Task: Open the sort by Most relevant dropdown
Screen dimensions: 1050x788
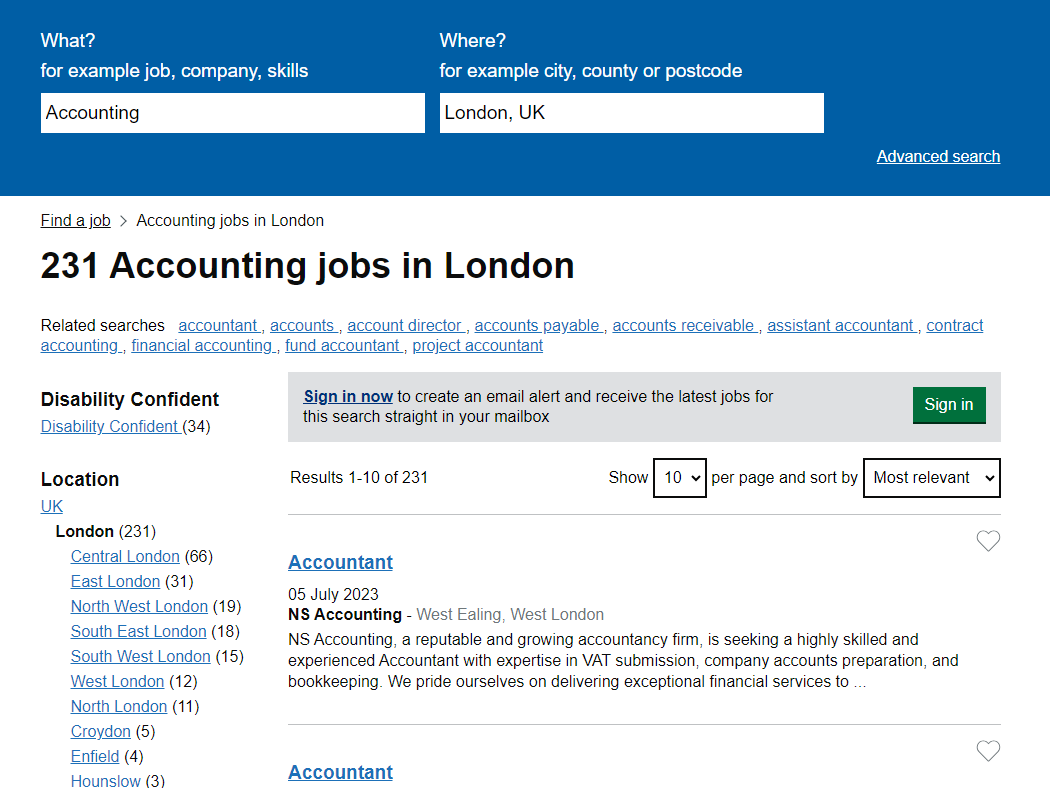Action: click(931, 478)
